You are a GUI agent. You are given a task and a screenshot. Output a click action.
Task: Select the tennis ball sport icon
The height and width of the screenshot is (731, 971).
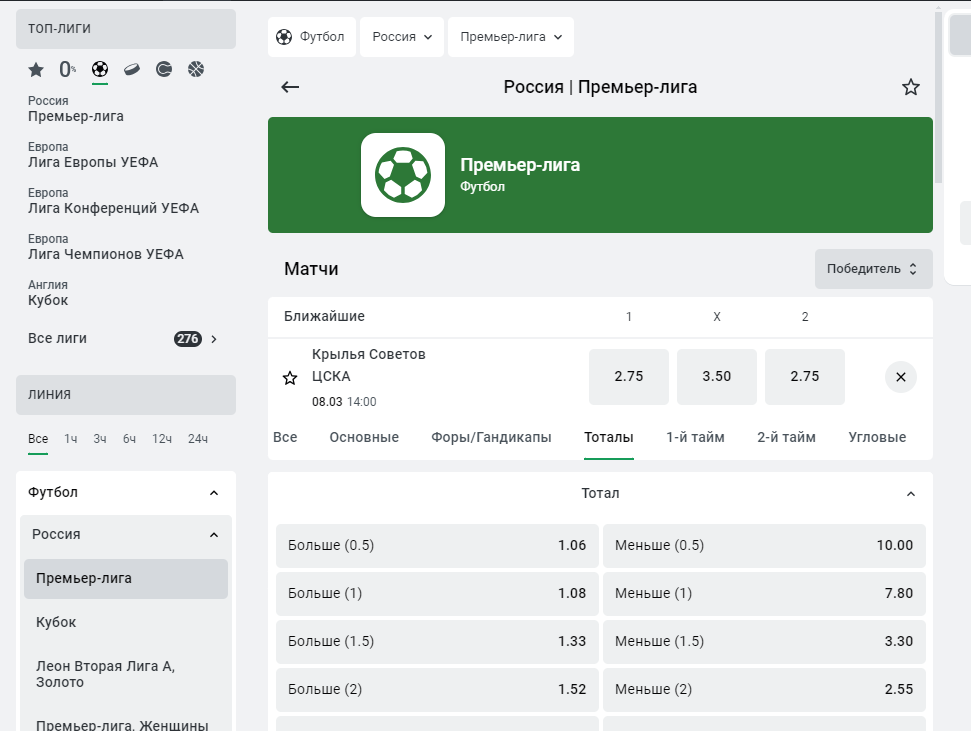tap(164, 69)
